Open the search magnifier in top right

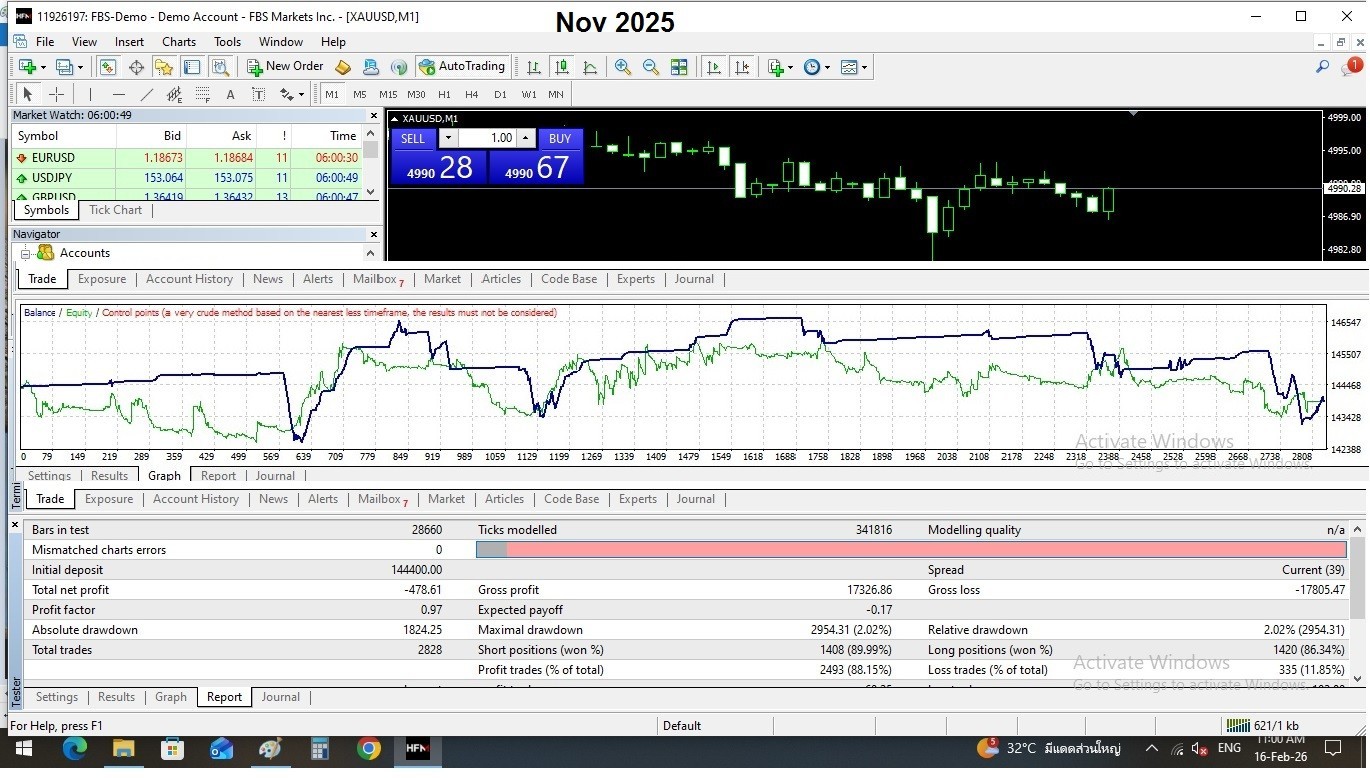coord(1322,67)
